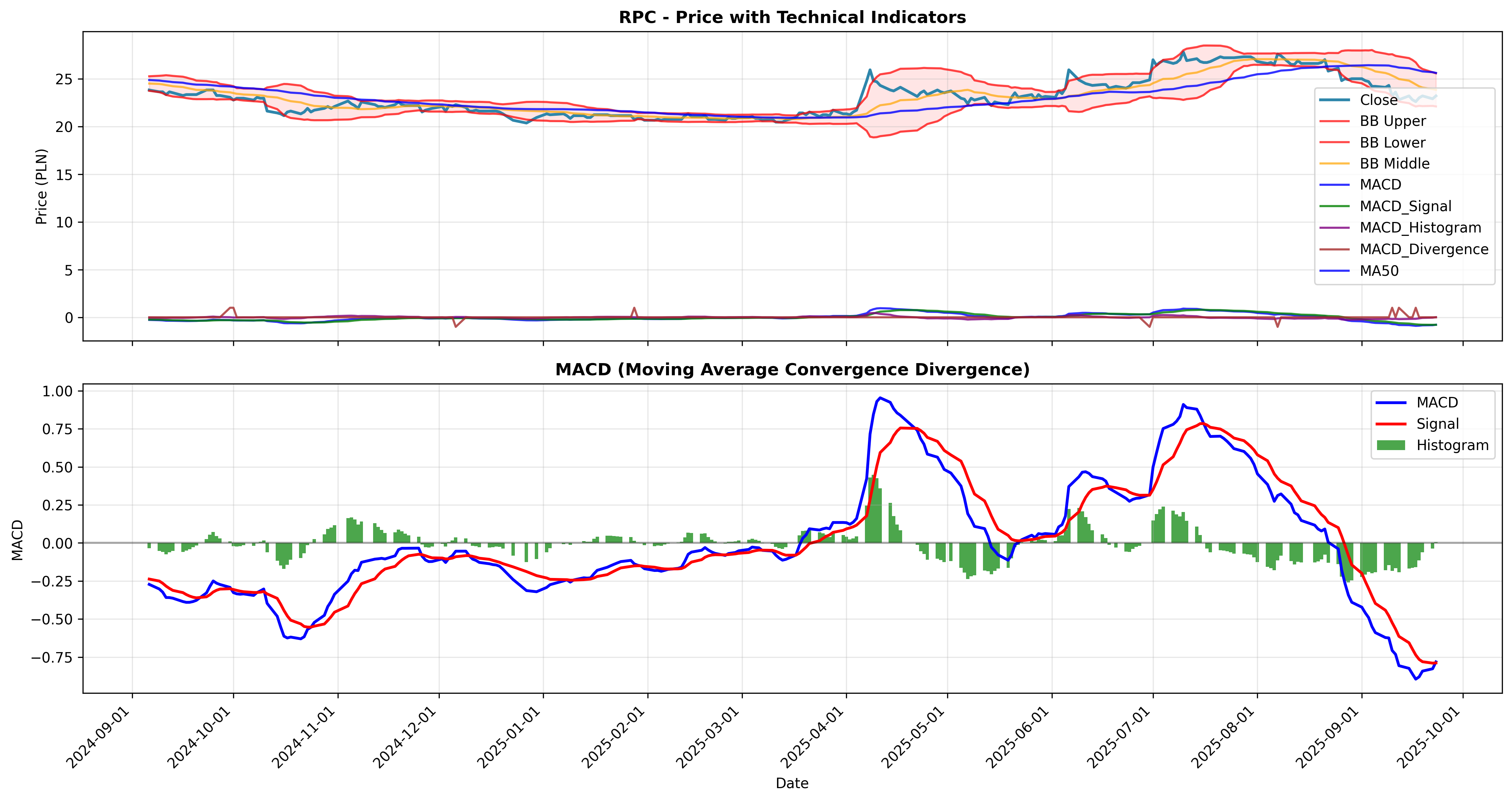
Task: Click the '1.00' tick on the MACD axis
Action: pos(58,391)
